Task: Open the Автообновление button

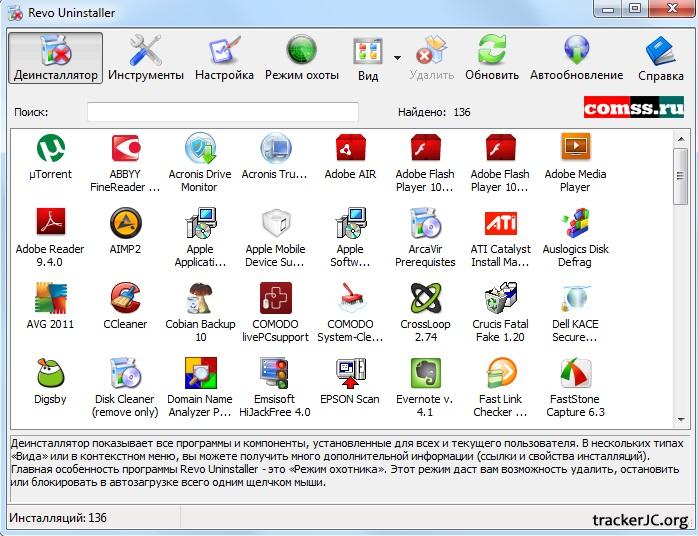Action: pyautogui.click(x=576, y=58)
